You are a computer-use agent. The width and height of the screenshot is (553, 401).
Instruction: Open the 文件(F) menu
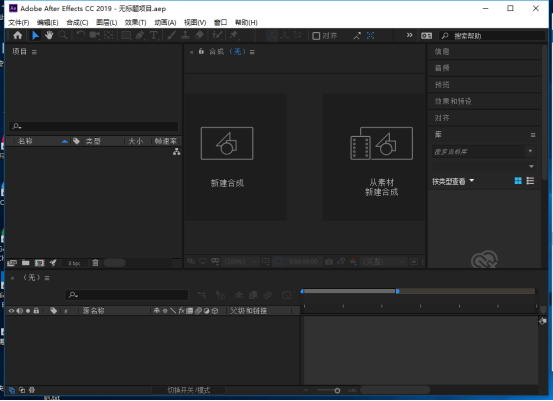19,23
